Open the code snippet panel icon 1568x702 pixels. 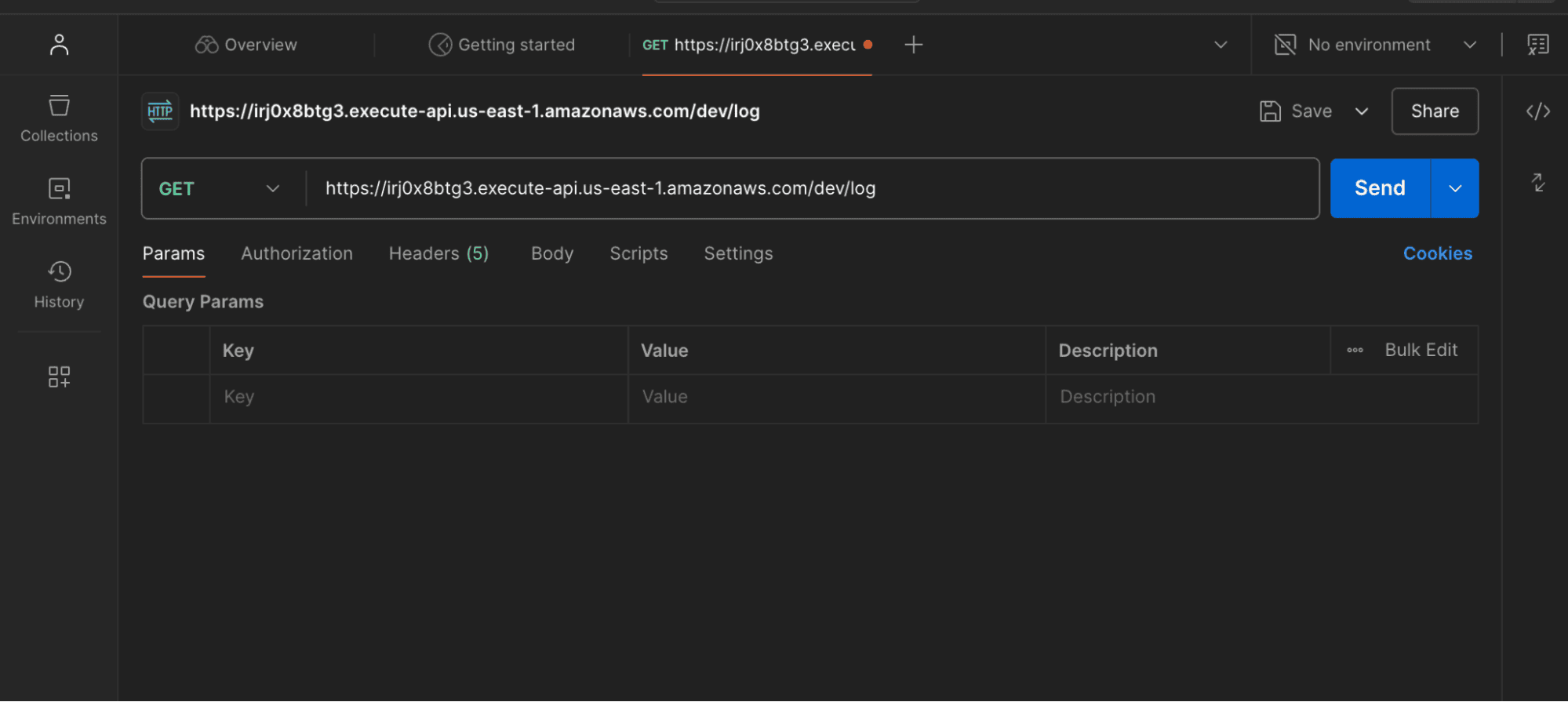pyautogui.click(x=1537, y=111)
